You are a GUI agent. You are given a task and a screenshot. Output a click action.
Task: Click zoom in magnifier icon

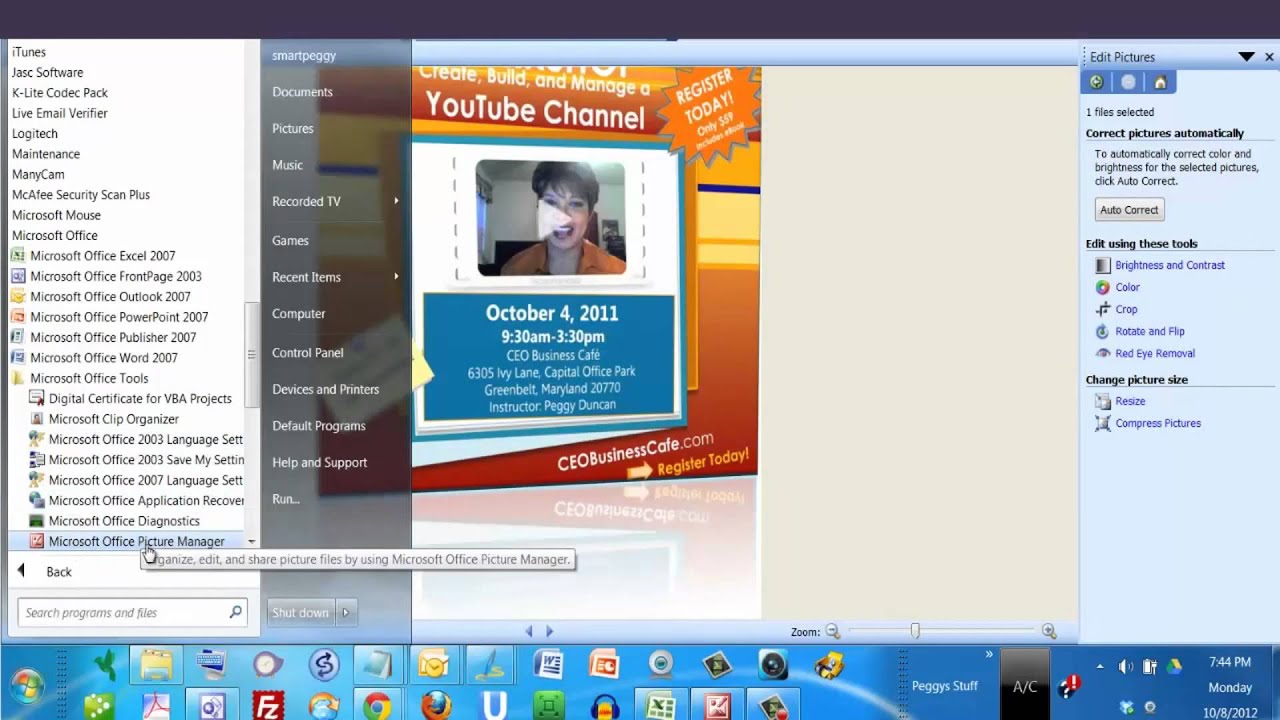point(1049,631)
